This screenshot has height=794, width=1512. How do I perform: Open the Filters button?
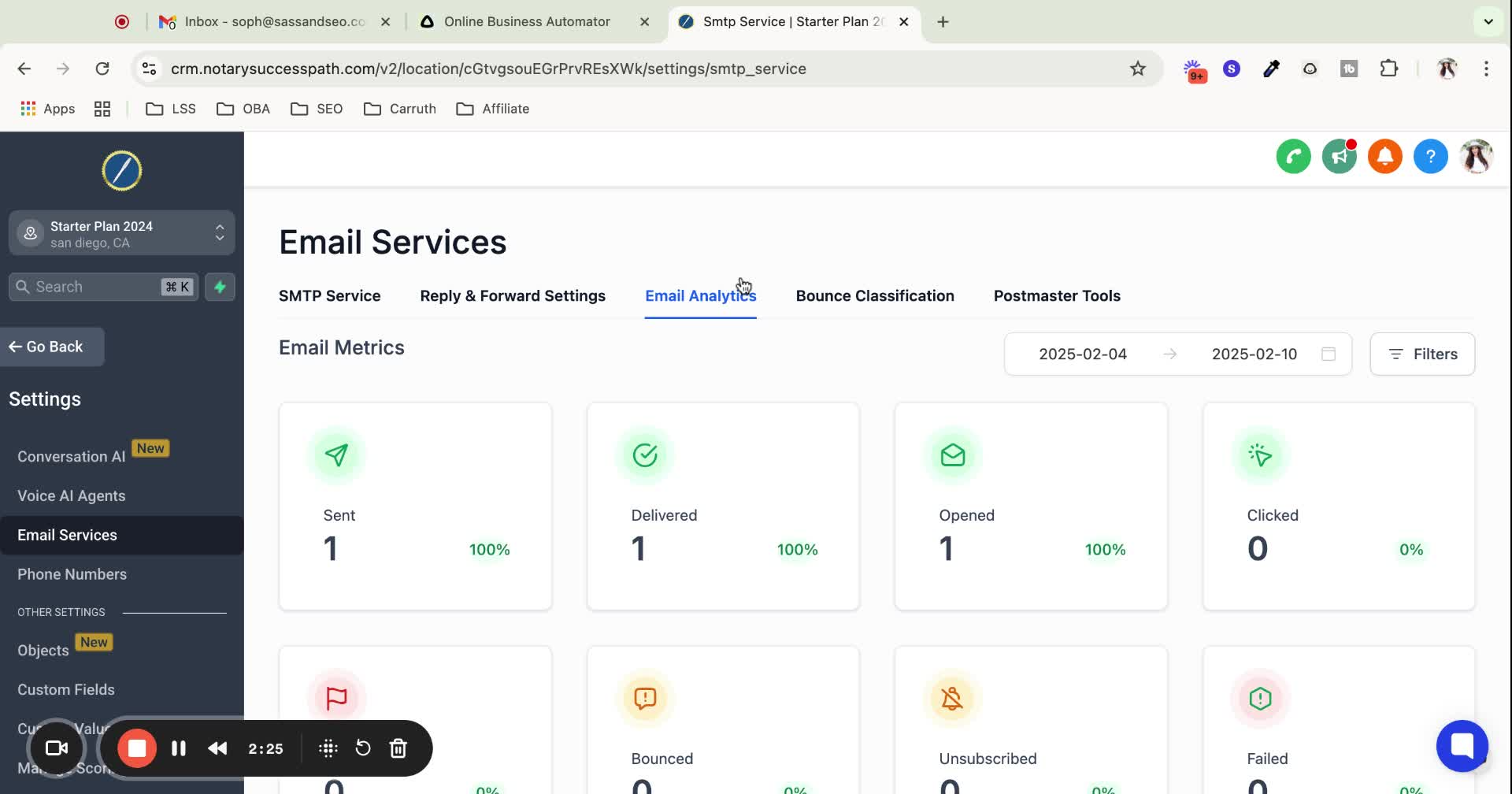(1422, 354)
